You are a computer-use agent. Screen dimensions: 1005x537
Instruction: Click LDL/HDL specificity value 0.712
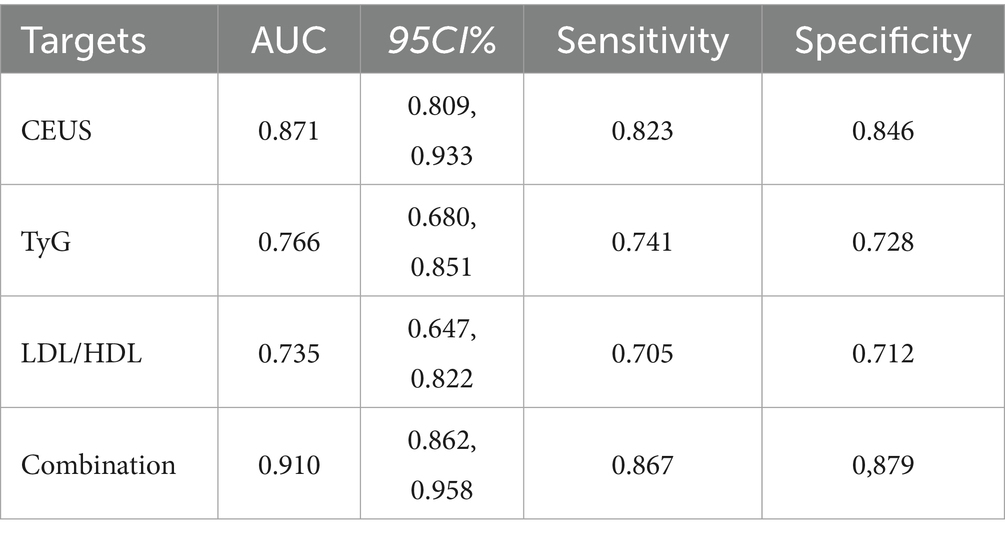tap(882, 353)
